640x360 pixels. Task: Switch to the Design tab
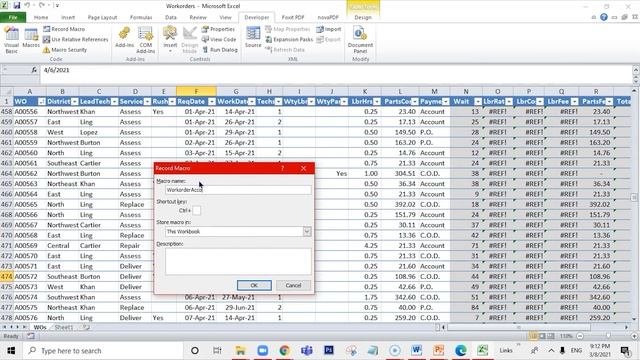pos(363,18)
